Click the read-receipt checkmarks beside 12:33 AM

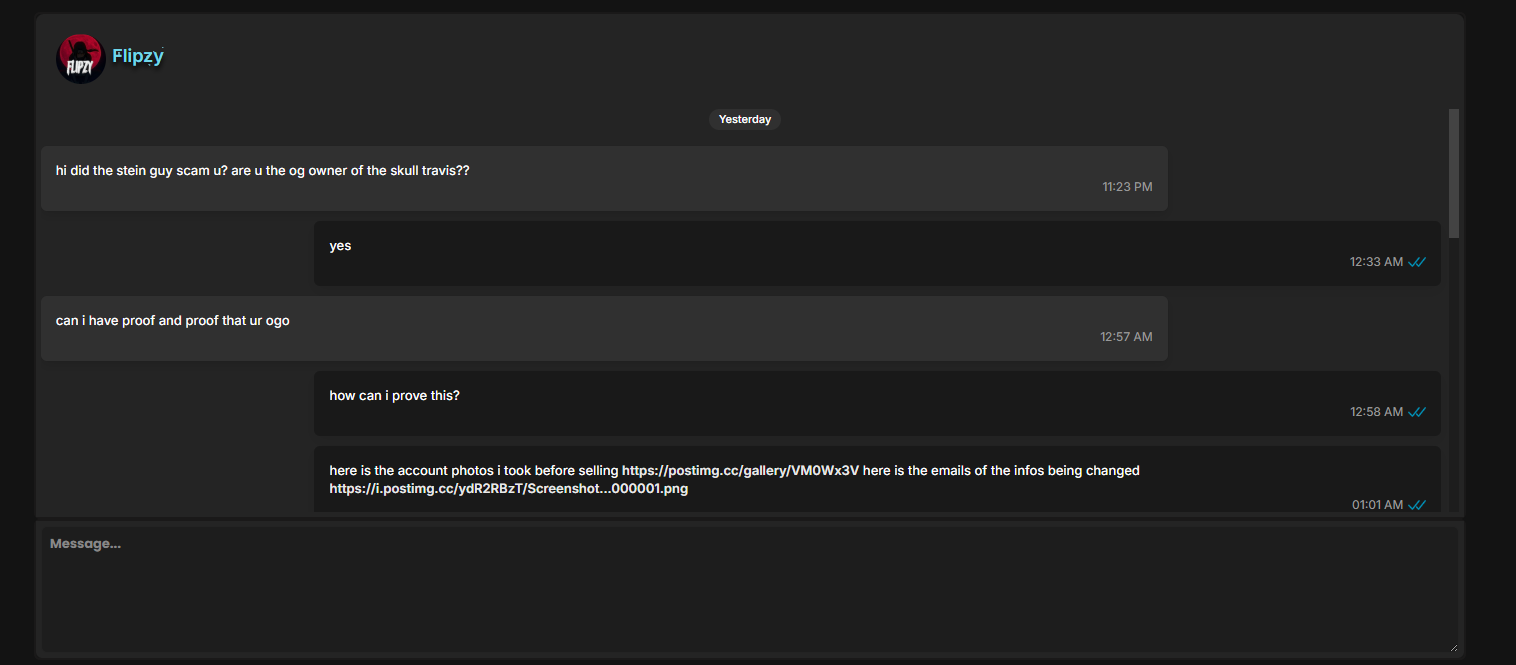[x=1417, y=262]
